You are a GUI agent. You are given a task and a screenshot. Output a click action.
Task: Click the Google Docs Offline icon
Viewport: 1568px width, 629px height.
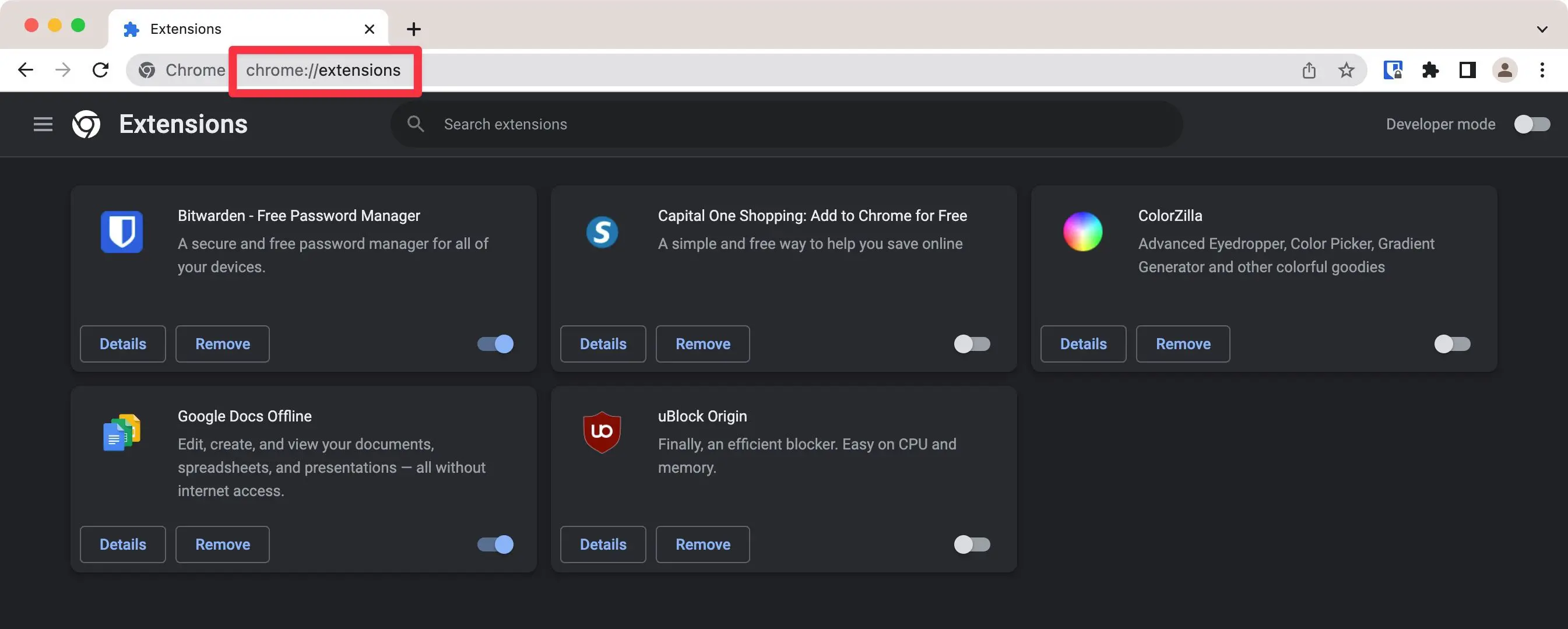122,433
